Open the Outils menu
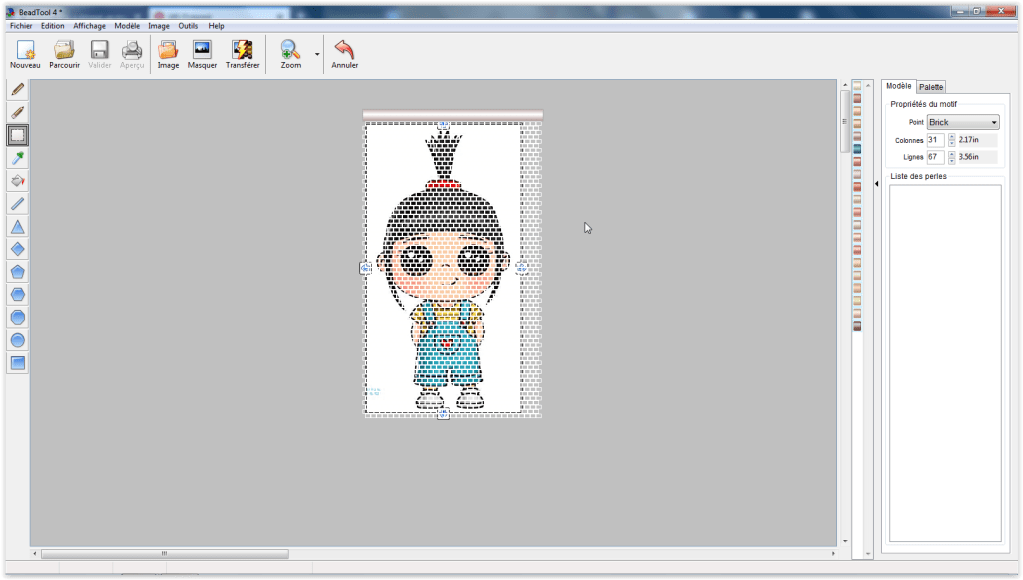The height and width of the screenshot is (580, 1023). [187, 25]
